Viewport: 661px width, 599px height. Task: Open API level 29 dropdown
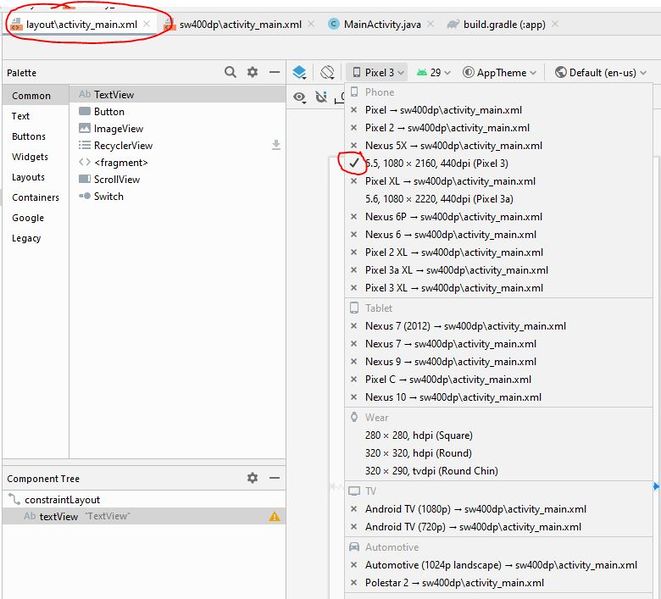(434, 73)
